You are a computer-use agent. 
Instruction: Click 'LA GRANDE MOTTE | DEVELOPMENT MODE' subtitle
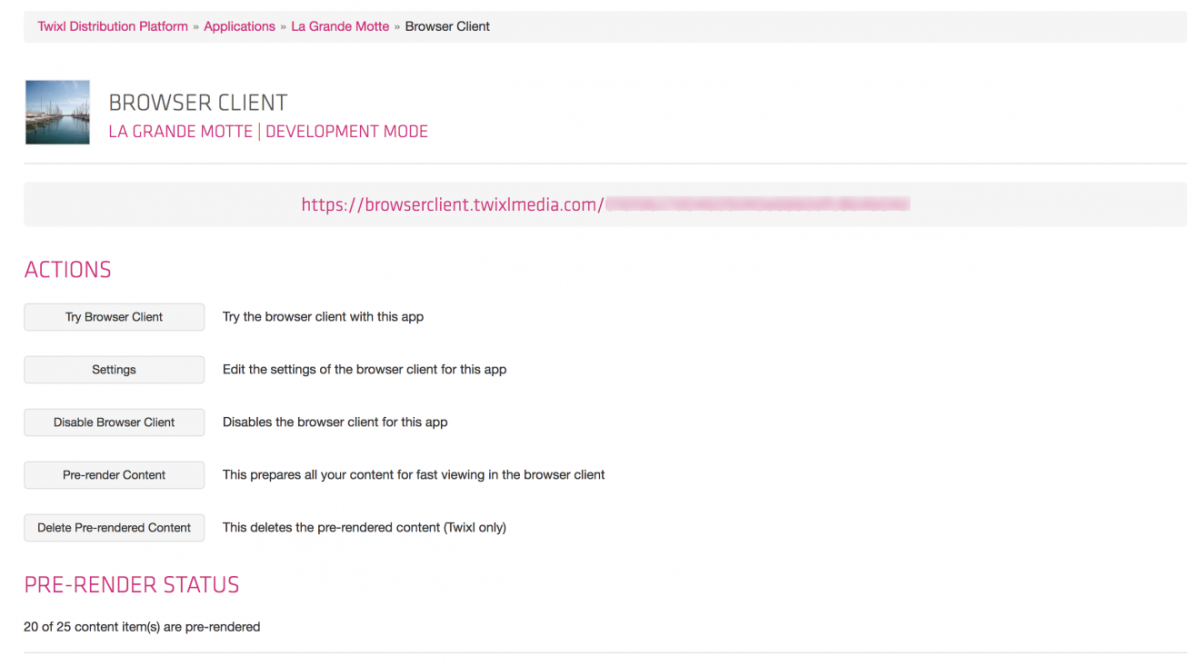(268, 131)
